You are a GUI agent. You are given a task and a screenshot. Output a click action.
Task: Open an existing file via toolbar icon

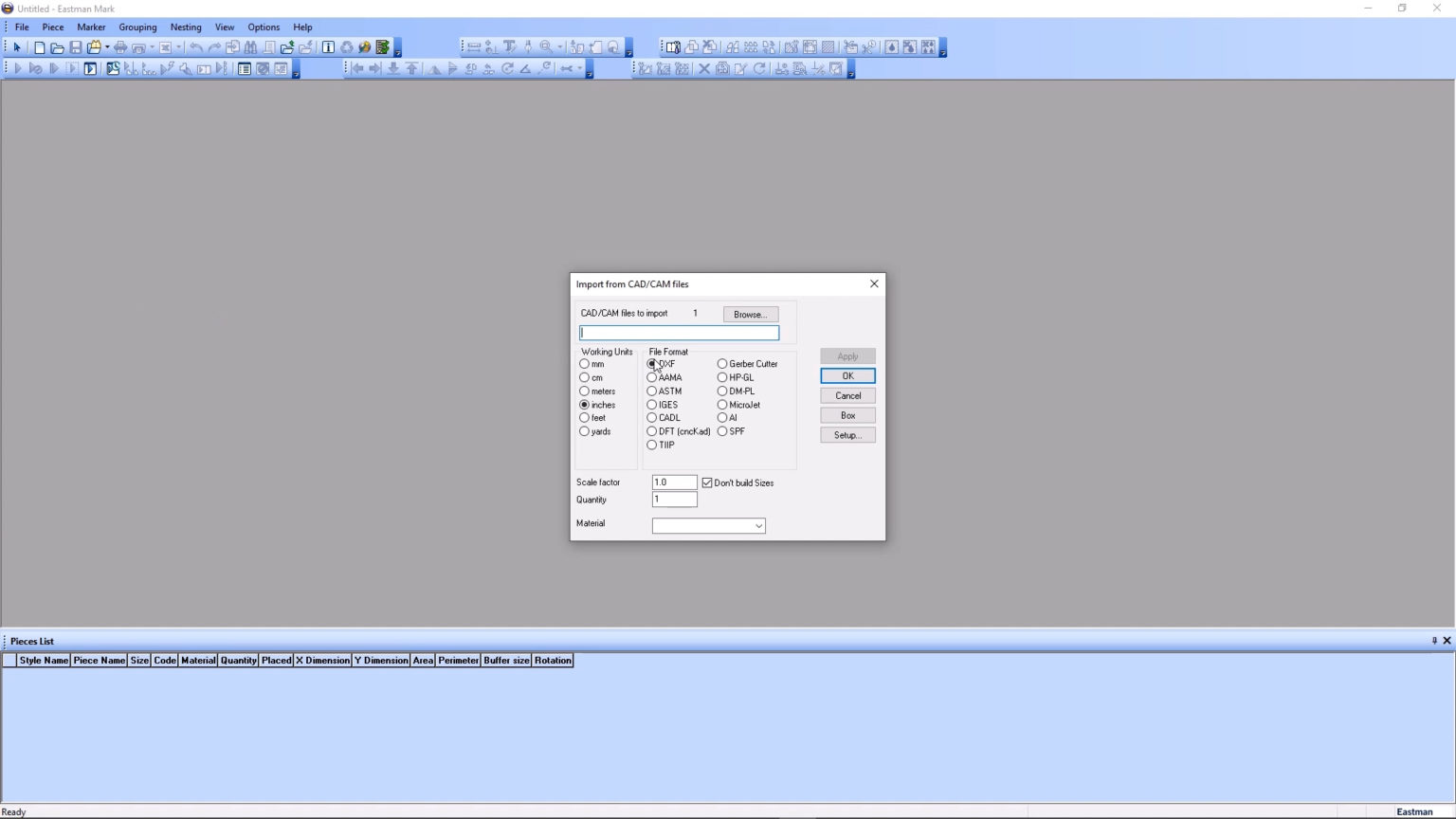click(57, 46)
